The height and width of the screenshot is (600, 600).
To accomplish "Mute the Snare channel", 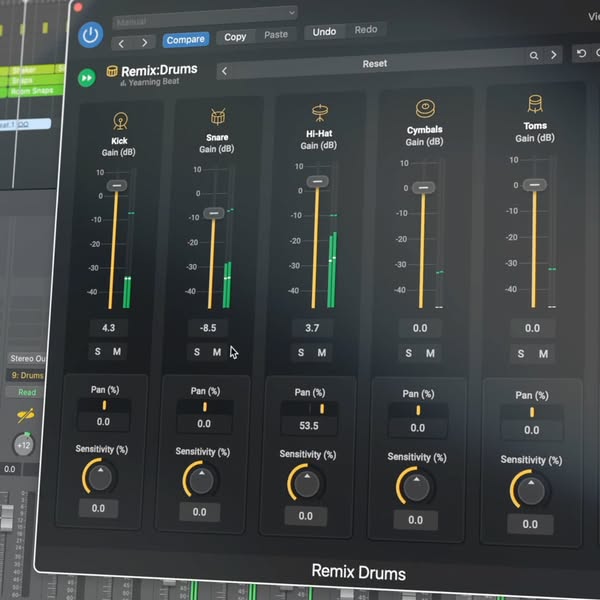I will [x=217, y=352].
